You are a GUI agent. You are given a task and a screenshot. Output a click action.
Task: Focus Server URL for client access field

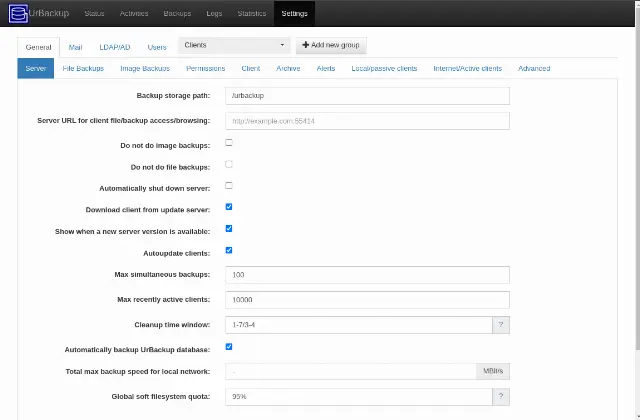click(x=367, y=121)
